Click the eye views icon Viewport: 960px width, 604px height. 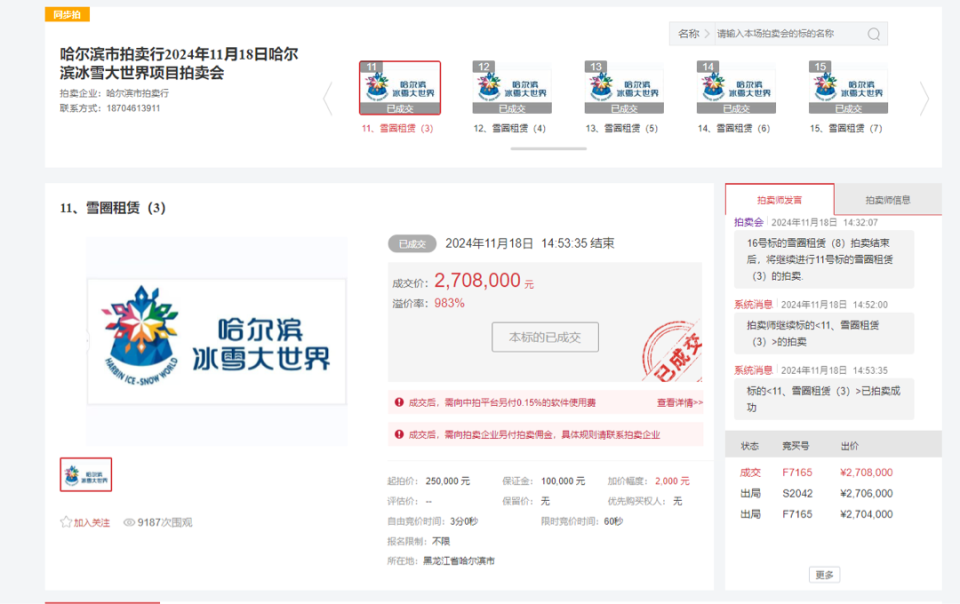coord(129,523)
